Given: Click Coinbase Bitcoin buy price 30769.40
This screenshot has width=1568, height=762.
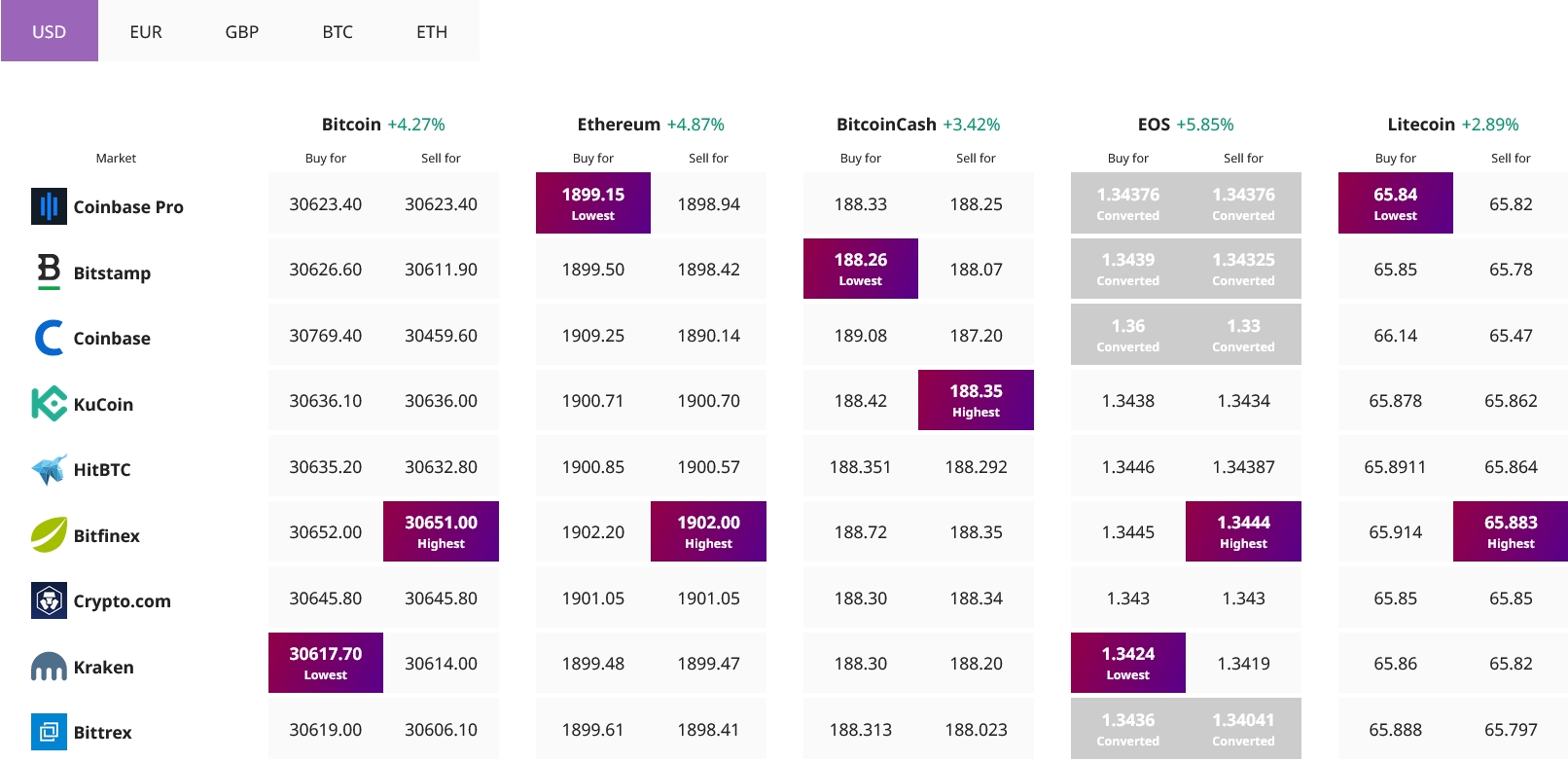Looking at the screenshot, I should click(x=326, y=336).
